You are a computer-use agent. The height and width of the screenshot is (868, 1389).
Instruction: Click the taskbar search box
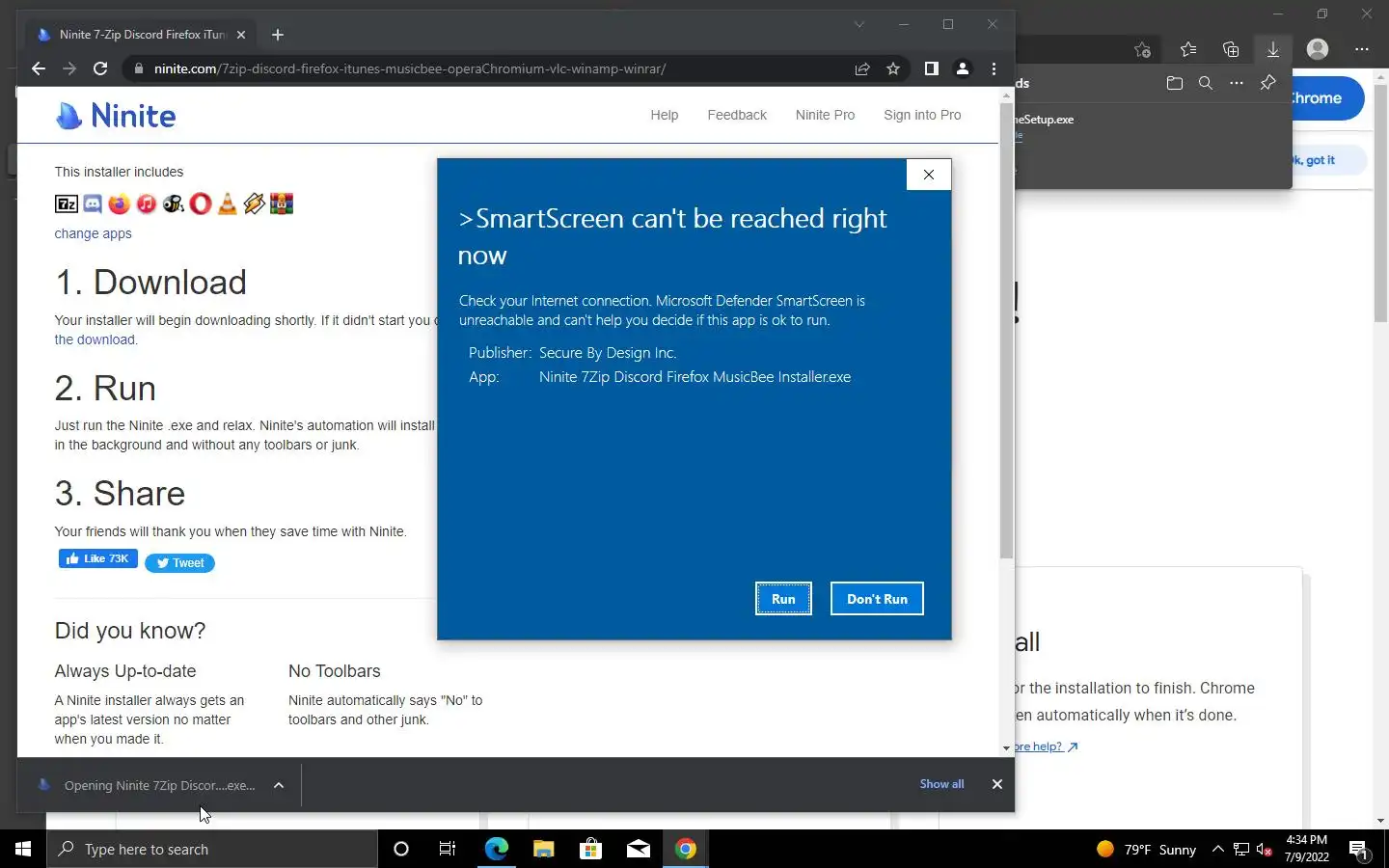coord(212,849)
